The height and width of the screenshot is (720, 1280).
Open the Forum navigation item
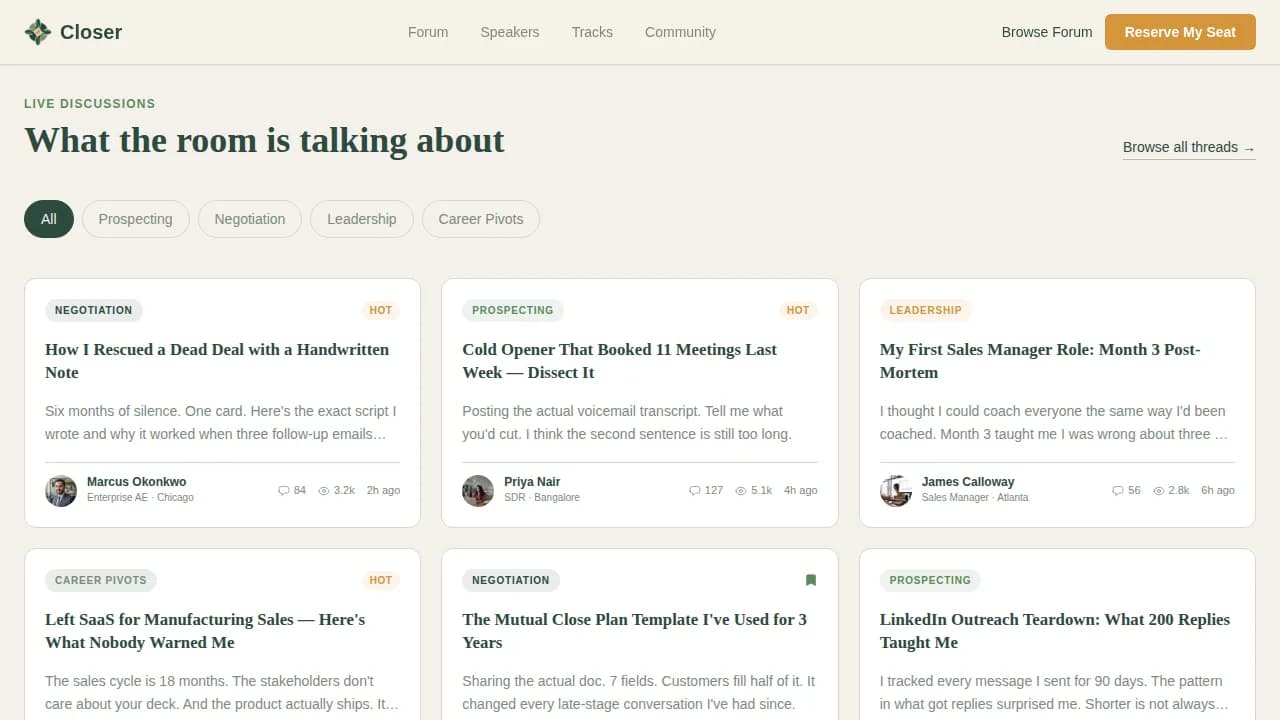[428, 32]
